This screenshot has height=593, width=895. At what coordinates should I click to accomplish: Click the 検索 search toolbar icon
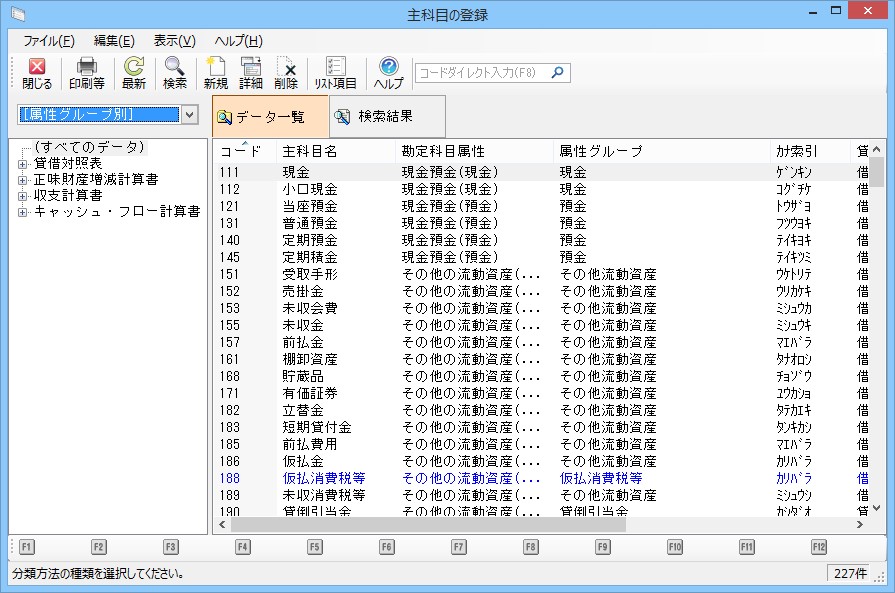175,73
